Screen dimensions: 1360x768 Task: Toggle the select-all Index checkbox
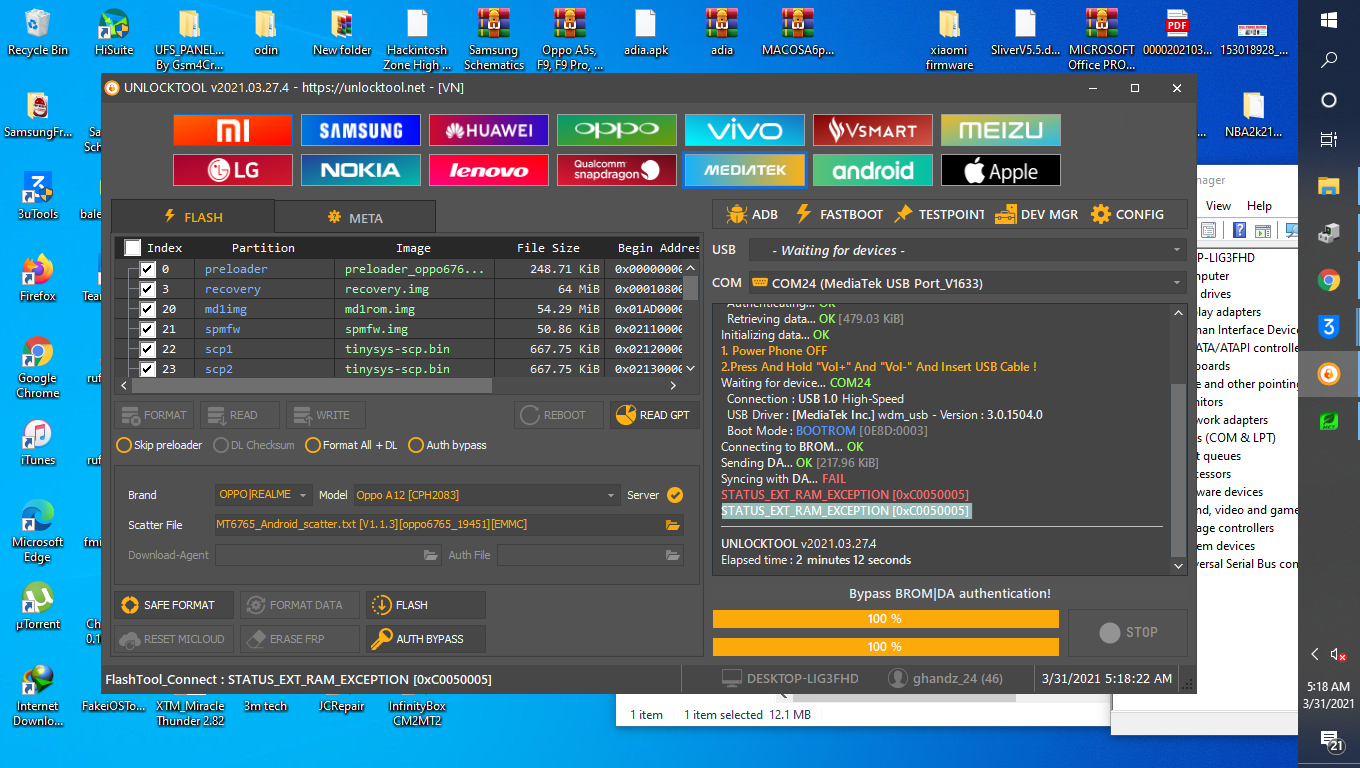tap(132, 248)
